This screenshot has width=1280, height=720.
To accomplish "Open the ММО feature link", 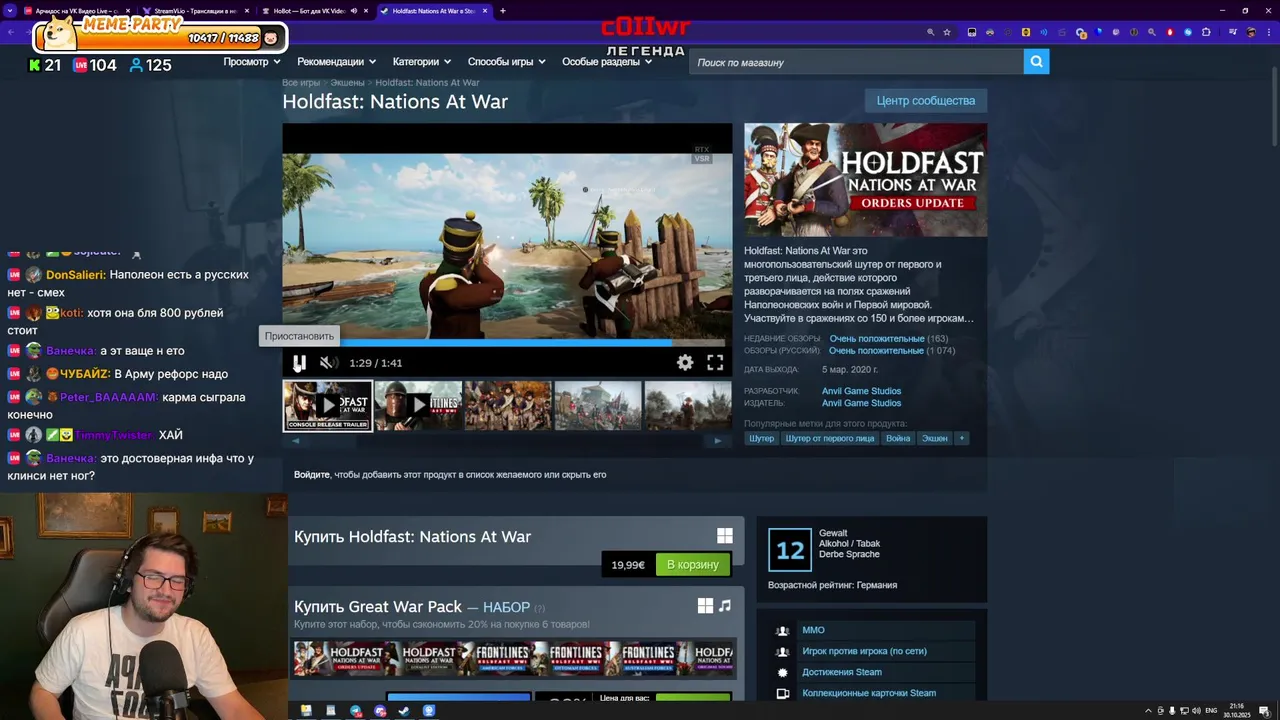I will point(813,630).
